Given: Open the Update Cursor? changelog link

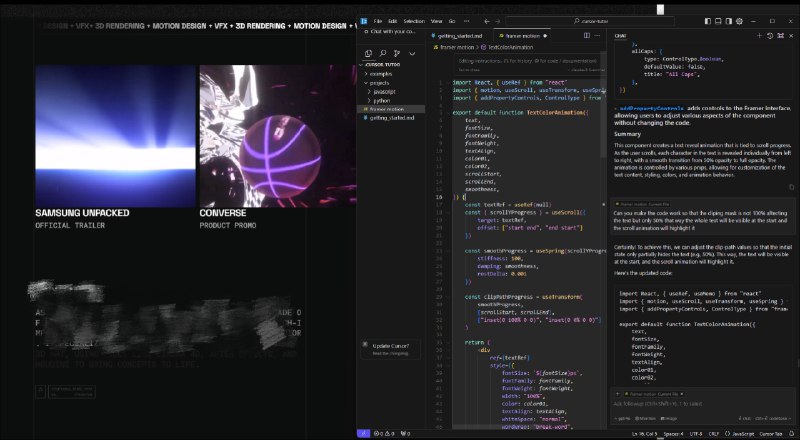Looking at the screenshot, I should coord(390,353).
